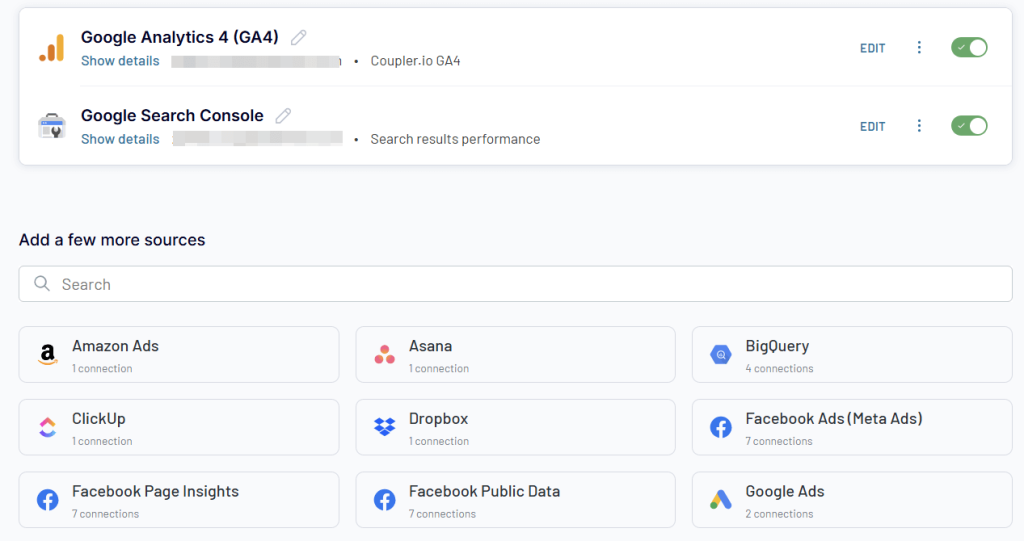Click the Facebook Public Data logo

click(385, 500)
